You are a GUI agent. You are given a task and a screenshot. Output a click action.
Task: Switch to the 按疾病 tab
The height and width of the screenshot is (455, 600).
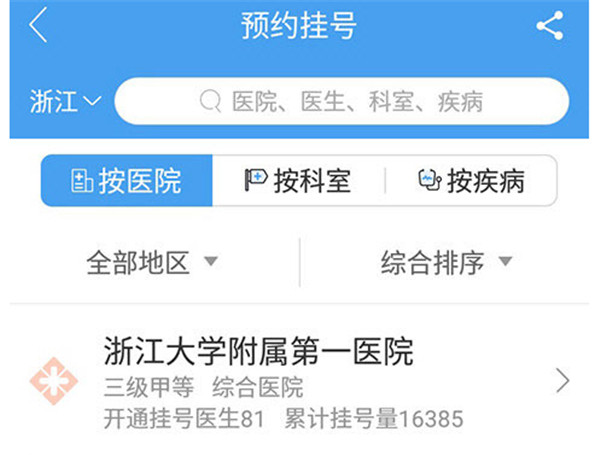coord(471,181)
